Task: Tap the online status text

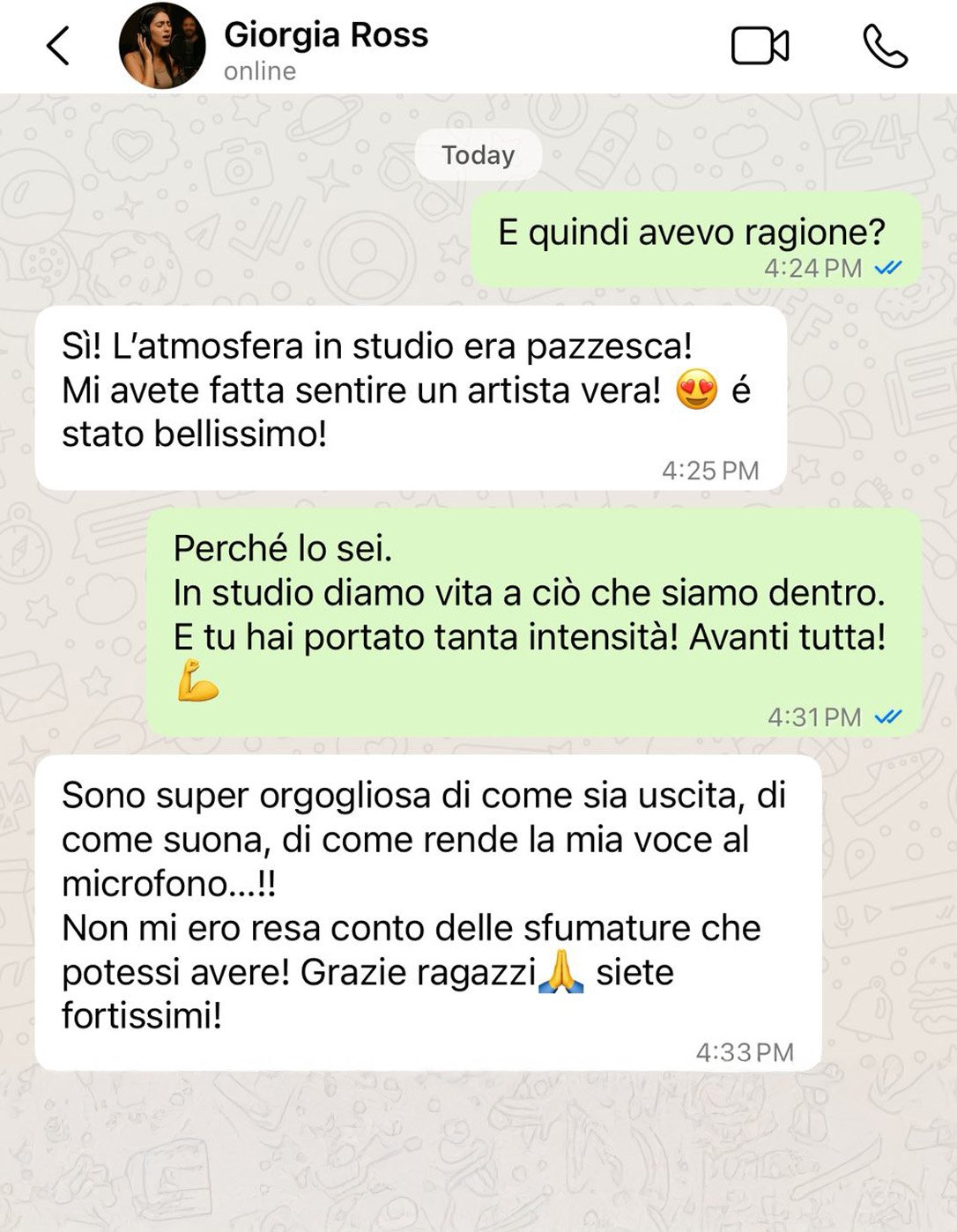Action: 260,71
